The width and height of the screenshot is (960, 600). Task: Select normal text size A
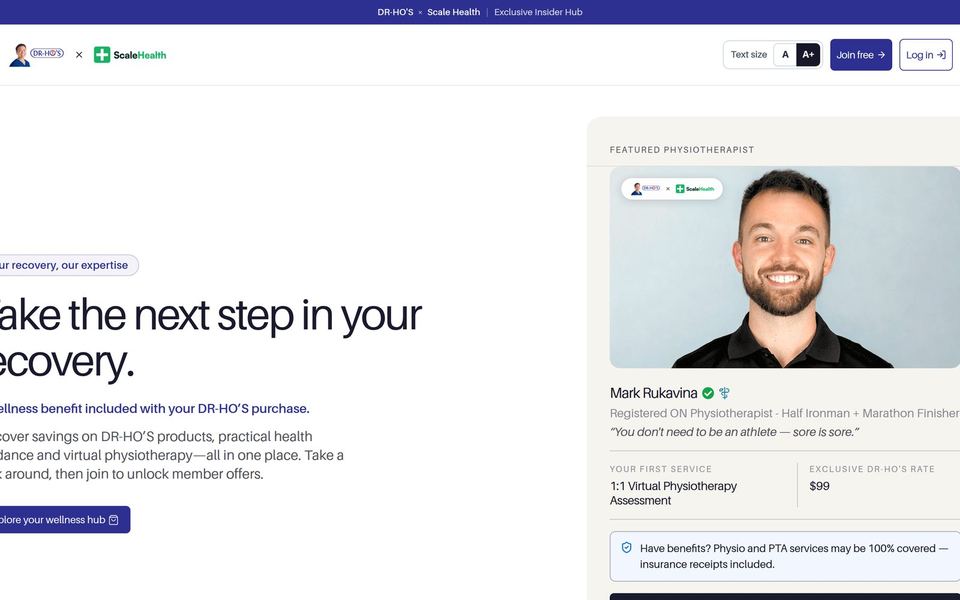tap(785, 54)
